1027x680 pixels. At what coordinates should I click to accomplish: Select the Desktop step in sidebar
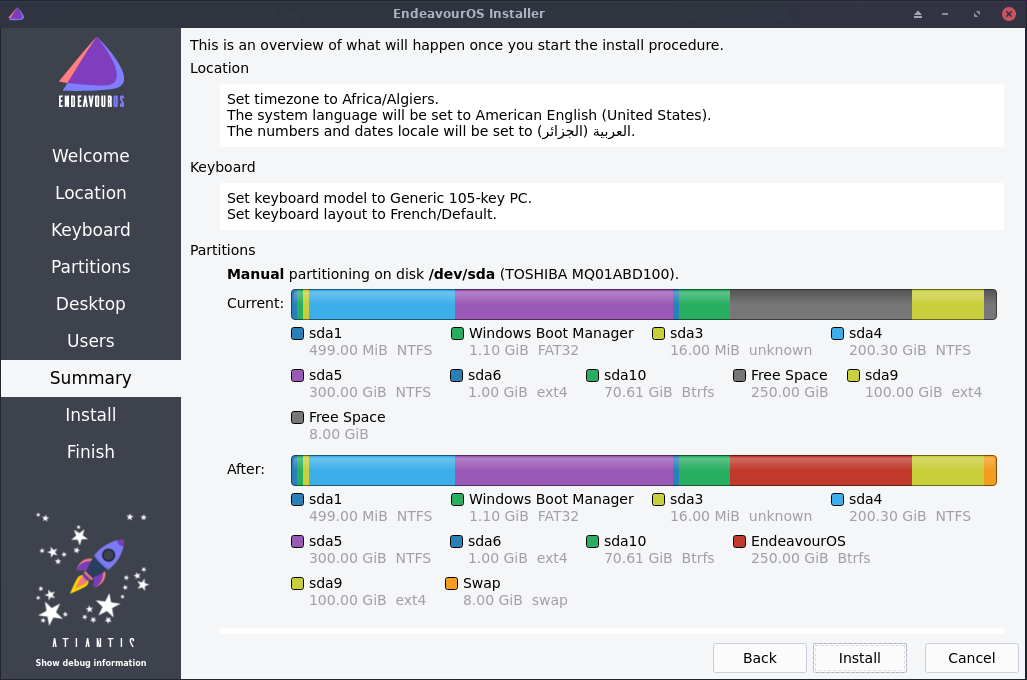point(91,304)
